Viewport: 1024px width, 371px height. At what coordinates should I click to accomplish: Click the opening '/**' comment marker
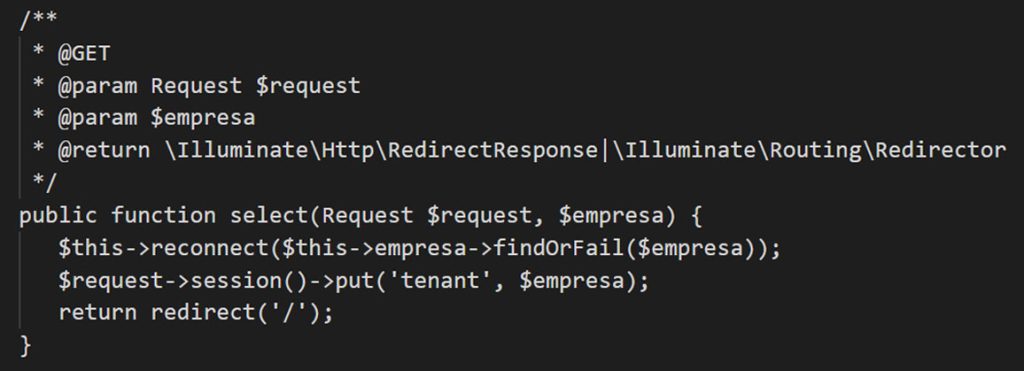click(39, 21)
